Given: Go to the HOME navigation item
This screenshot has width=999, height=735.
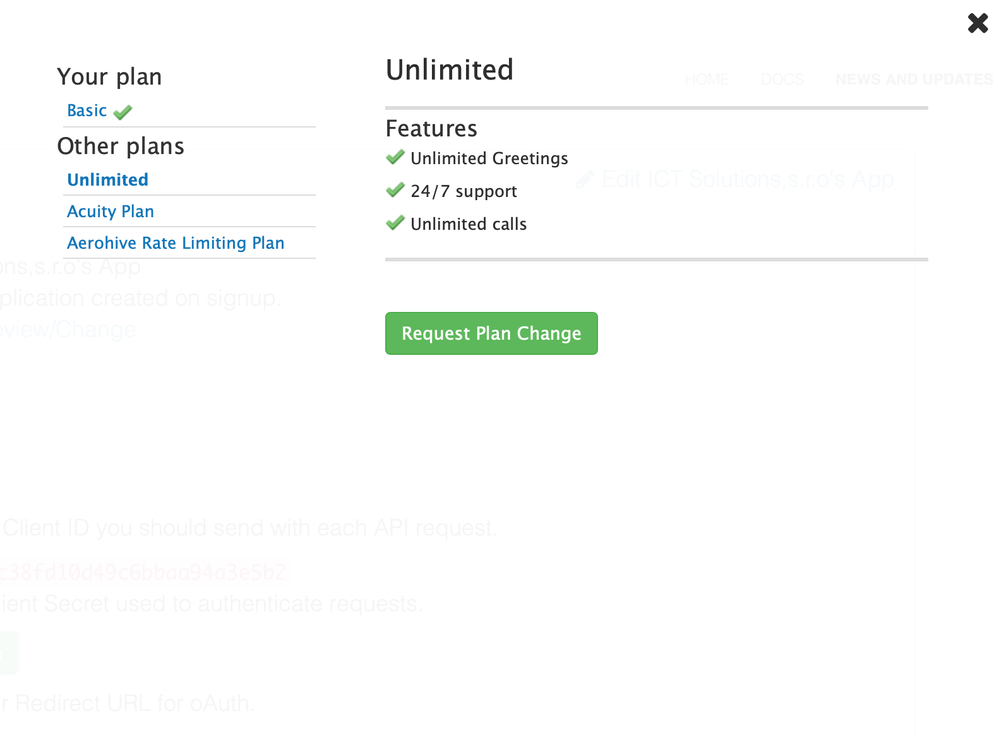Looking at the screenshot, I should 706,79.
